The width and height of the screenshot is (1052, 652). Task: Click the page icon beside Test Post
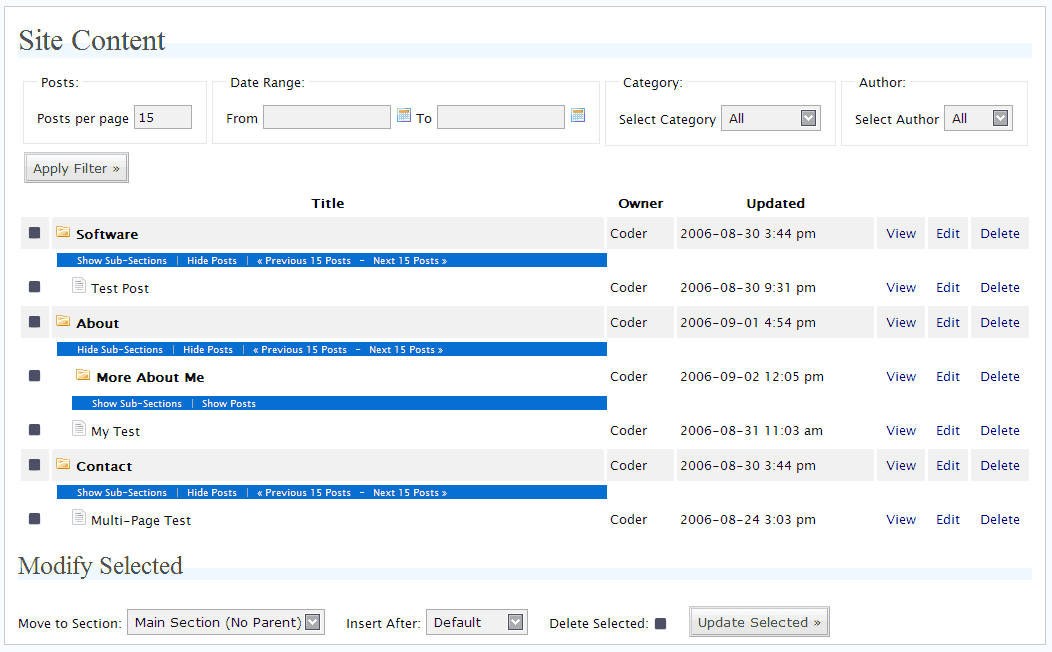pos(79,285)
